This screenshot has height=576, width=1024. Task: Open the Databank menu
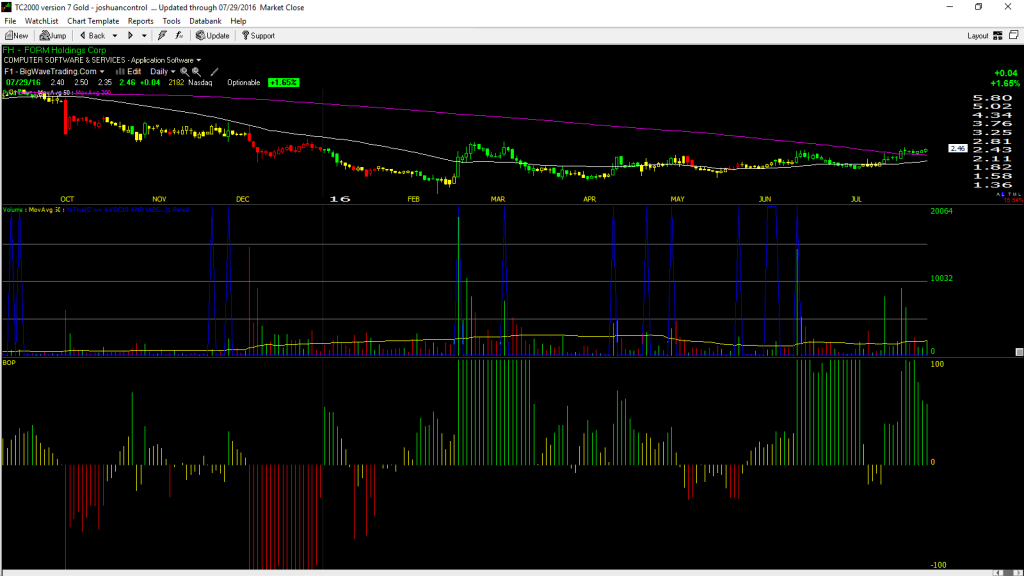[x=205, y=21]
